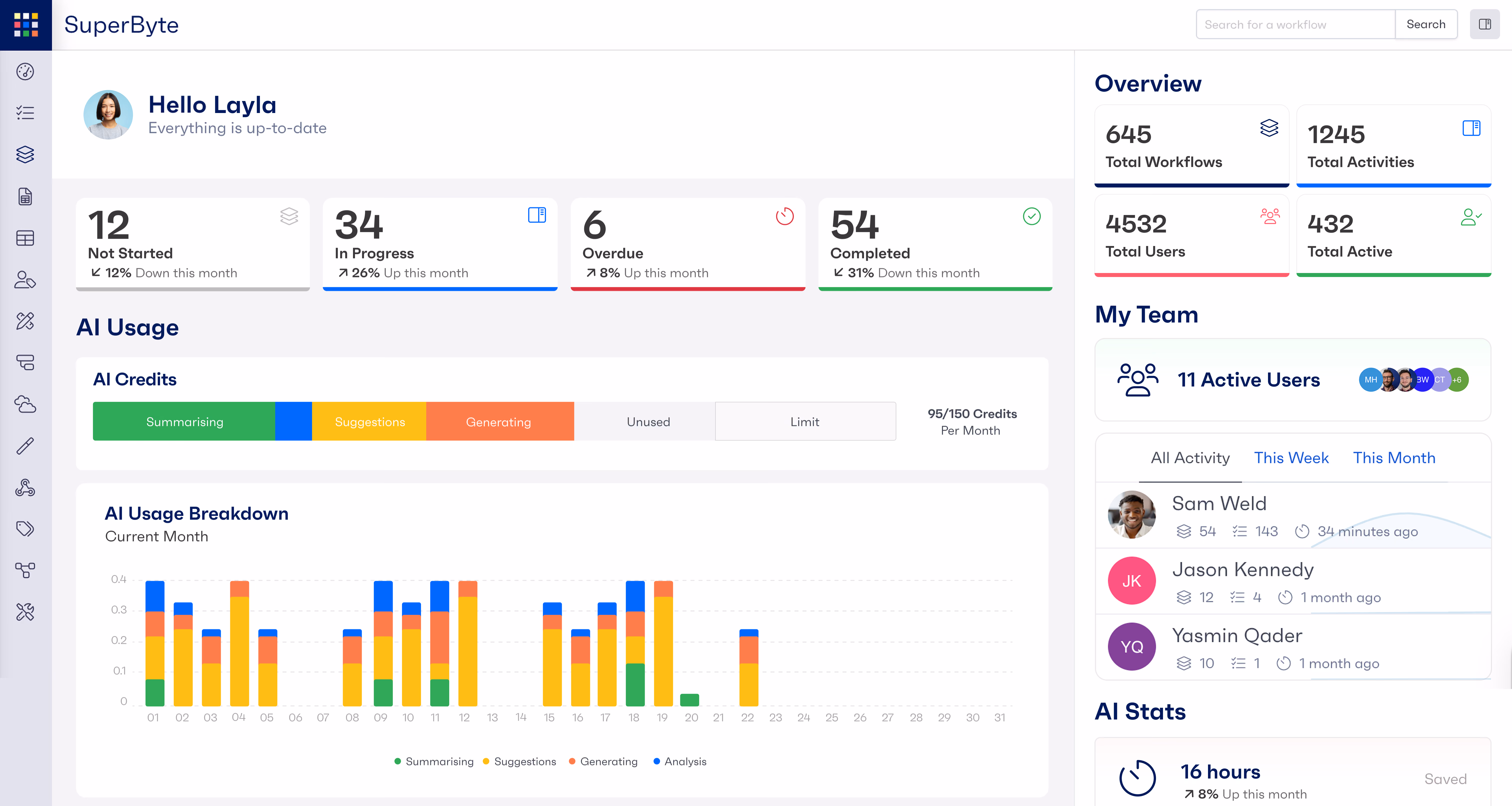Switch to the All Activity tab
This screenshot has width=1512, height=806.
pos(1190,458)
